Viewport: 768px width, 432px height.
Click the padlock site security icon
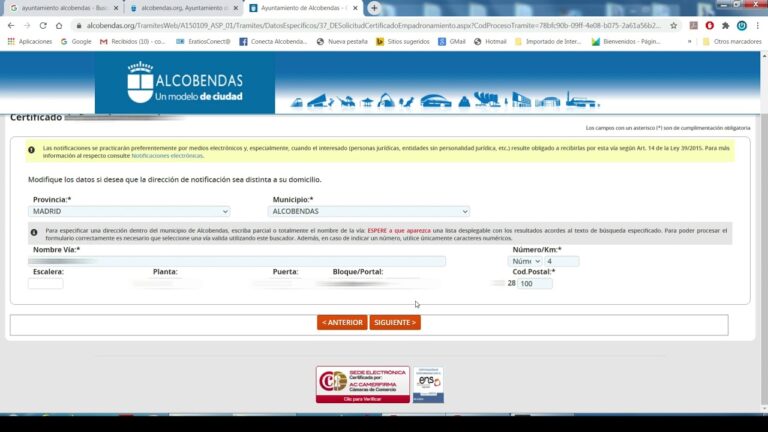coord(79,25)
